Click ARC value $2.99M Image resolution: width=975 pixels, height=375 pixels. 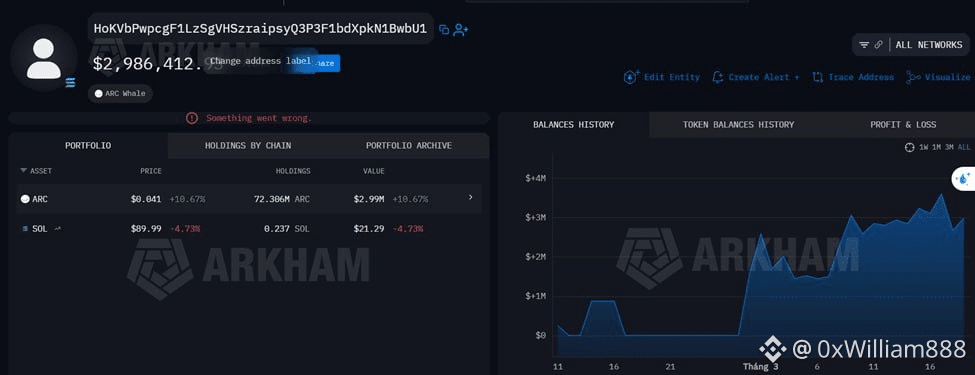(x=369, y=199)
